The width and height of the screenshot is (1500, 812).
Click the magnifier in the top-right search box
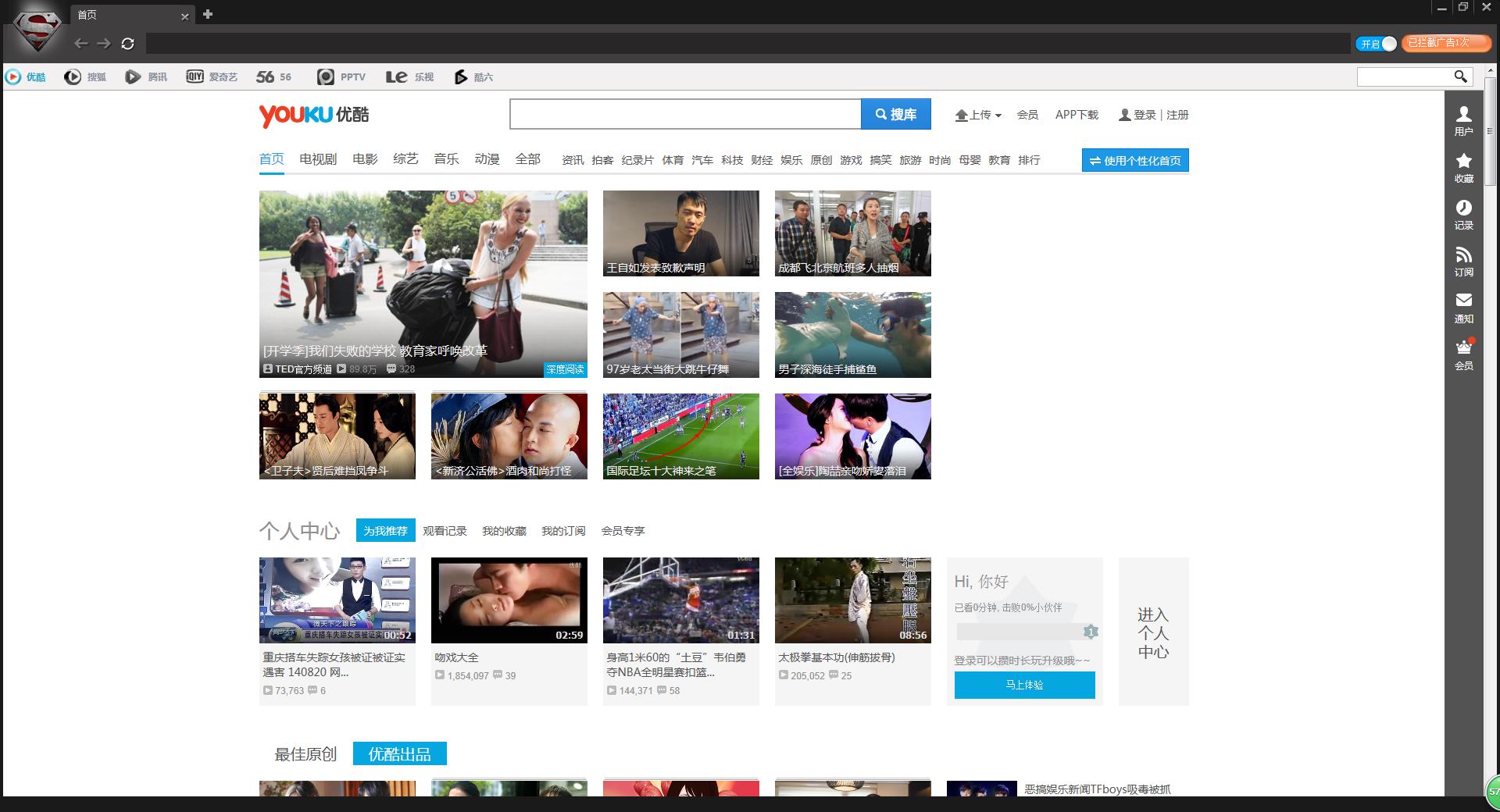coord(1460,77)
